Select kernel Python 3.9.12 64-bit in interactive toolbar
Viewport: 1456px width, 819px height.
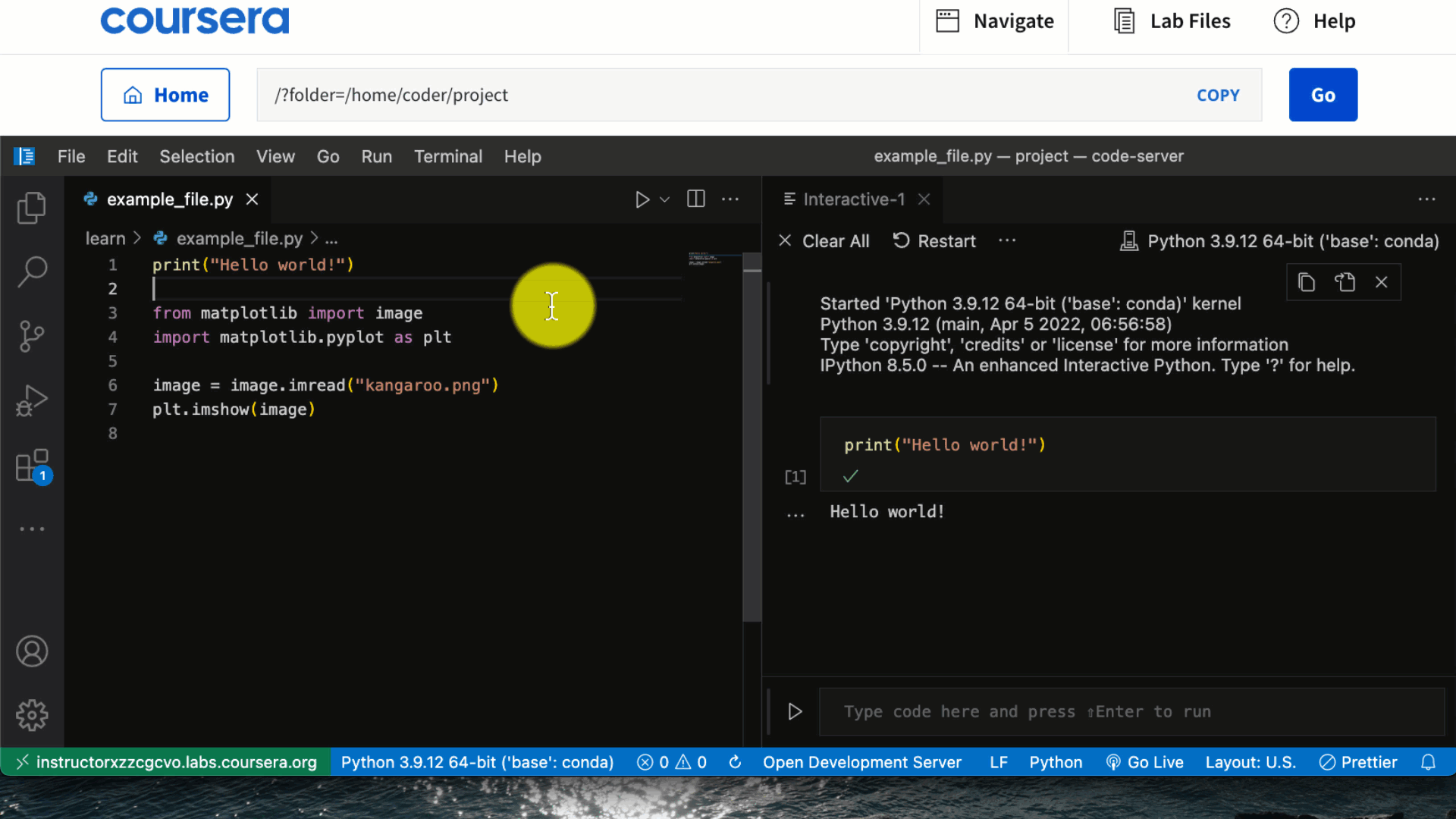click(1279, 241)
